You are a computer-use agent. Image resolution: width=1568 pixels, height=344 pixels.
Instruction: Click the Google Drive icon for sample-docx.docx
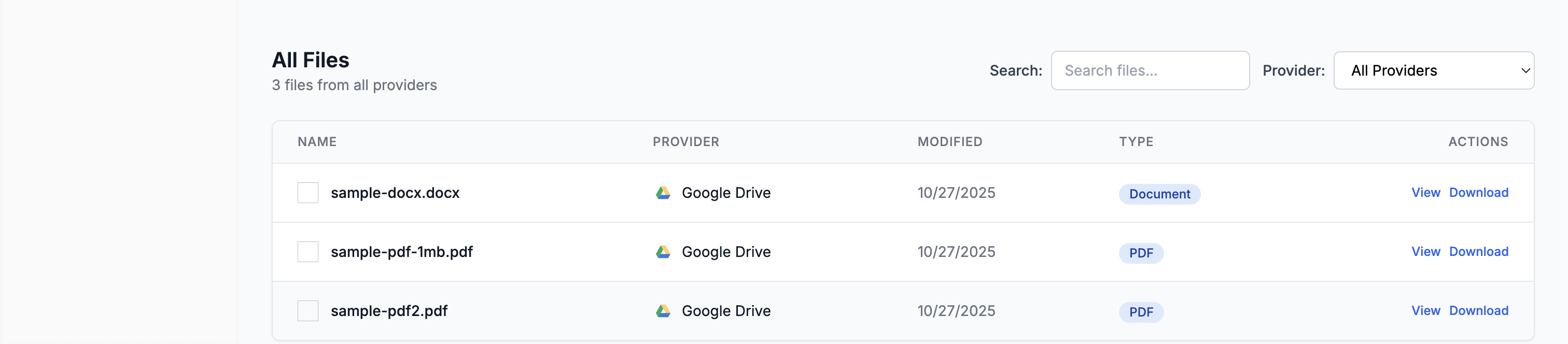[x=663, y=192]
